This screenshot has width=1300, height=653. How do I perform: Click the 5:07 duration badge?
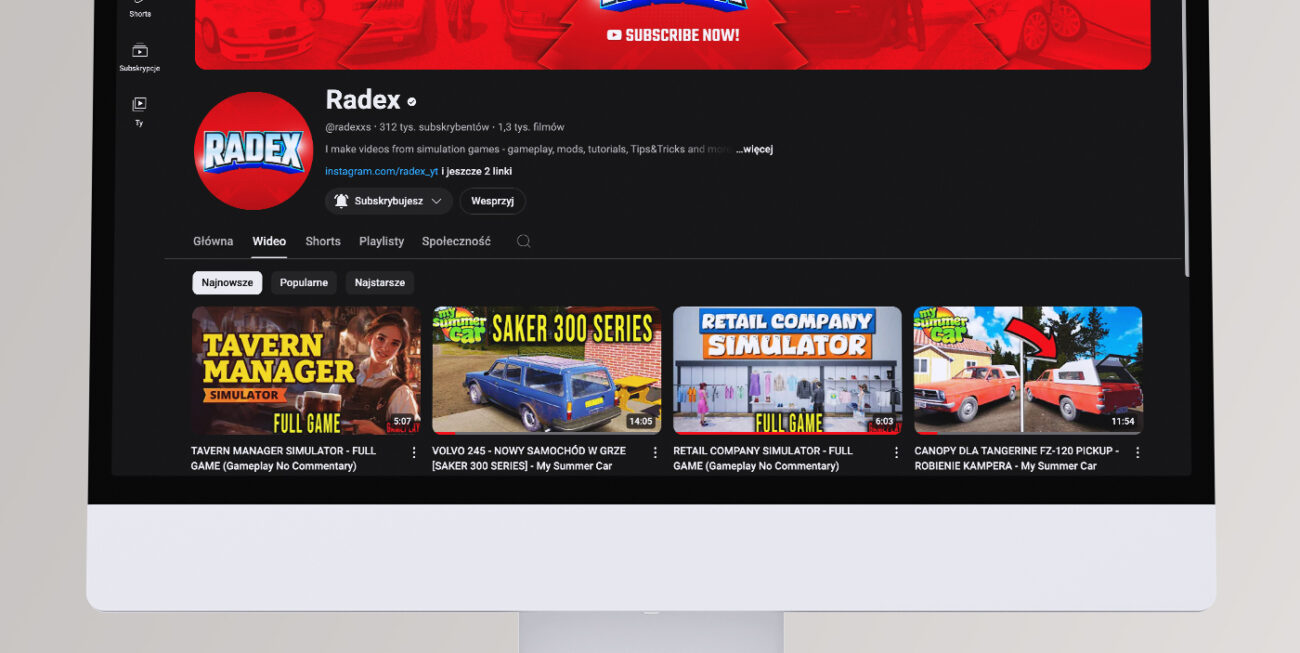coord(402,421)
